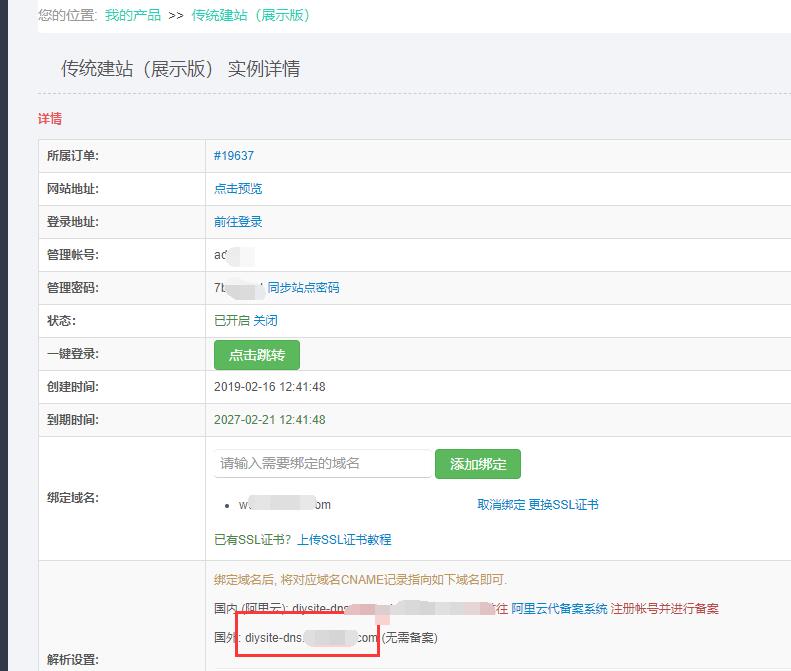
Task: Open 上传SSL证书教程 tutorial link
Action: (x=344, y=540)
